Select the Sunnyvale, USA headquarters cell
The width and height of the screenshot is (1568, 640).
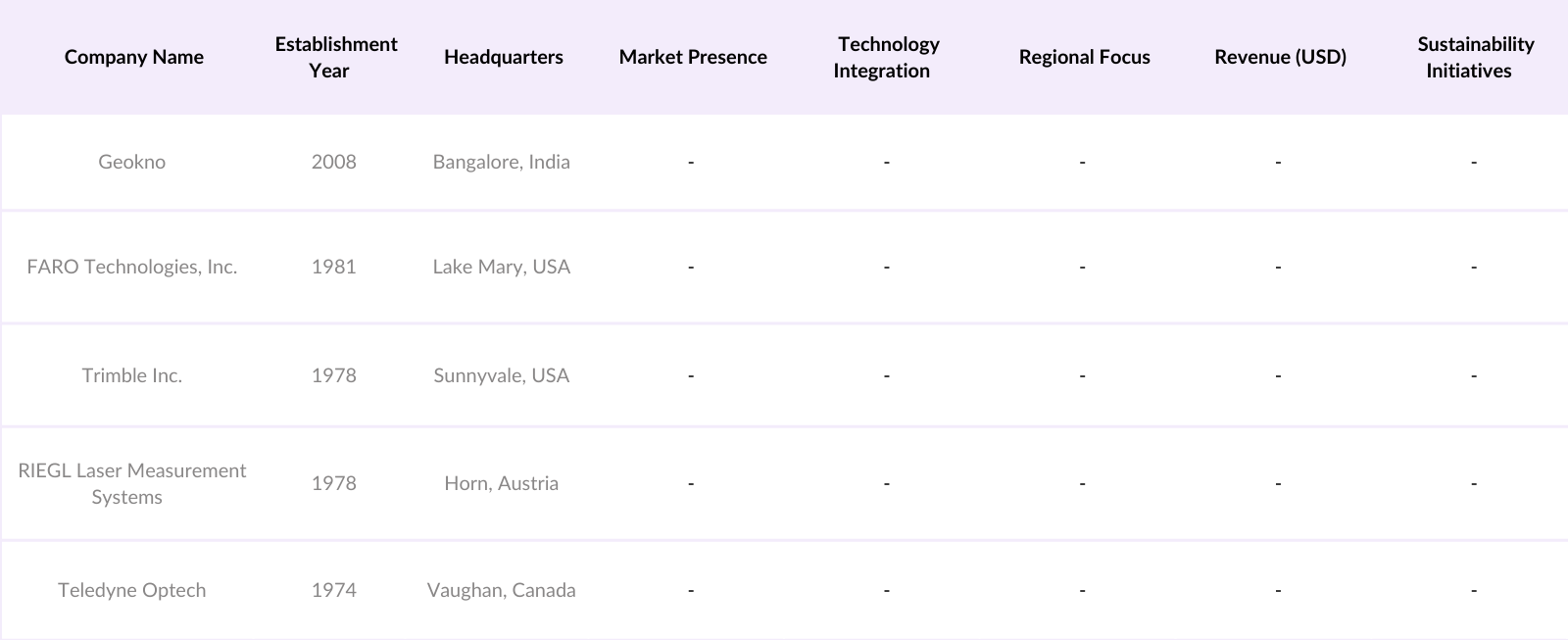(501, 375)
